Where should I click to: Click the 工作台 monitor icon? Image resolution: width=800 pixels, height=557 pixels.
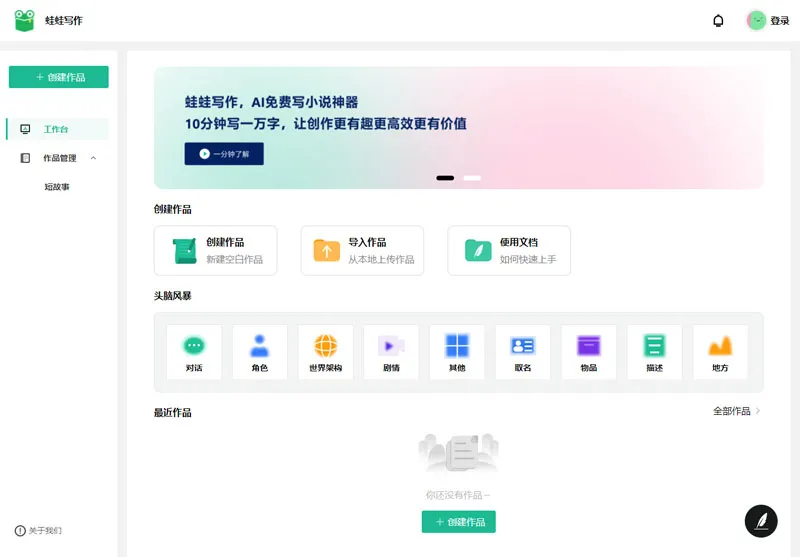[x=25, y=129]
